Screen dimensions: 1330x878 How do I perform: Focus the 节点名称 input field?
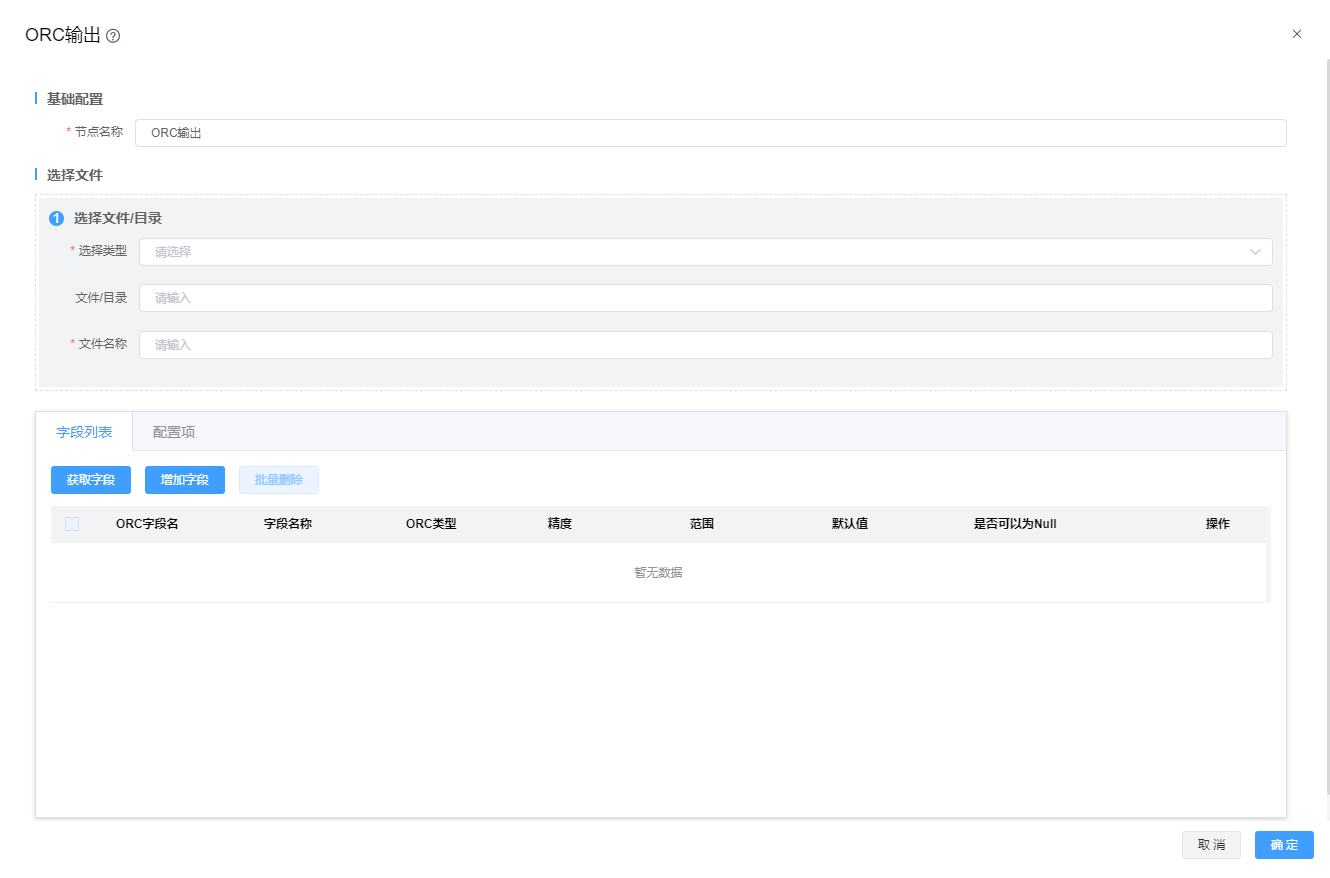pyautogui.click(x=710, y=133)
